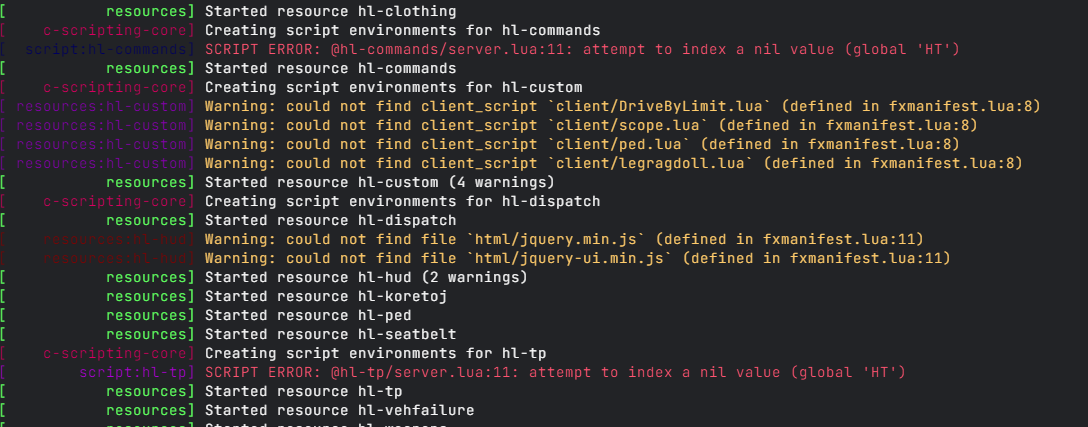Click 'Creating script environments for hl-custom' line
This screenshot has width=1088, height=427.
[393, 87]
